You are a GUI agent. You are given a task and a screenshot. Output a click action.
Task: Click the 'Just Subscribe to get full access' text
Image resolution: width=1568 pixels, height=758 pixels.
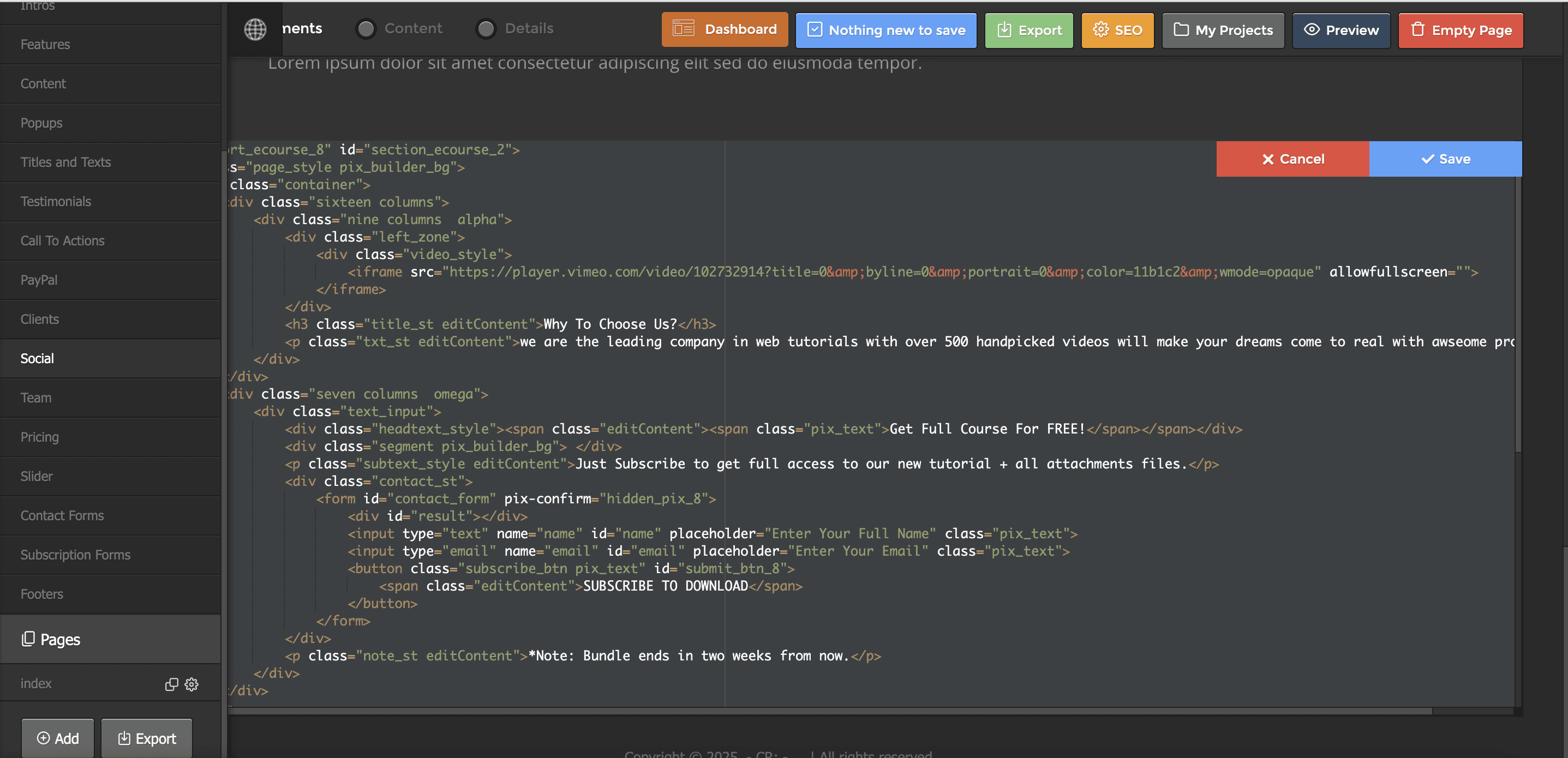click(882, 464)
